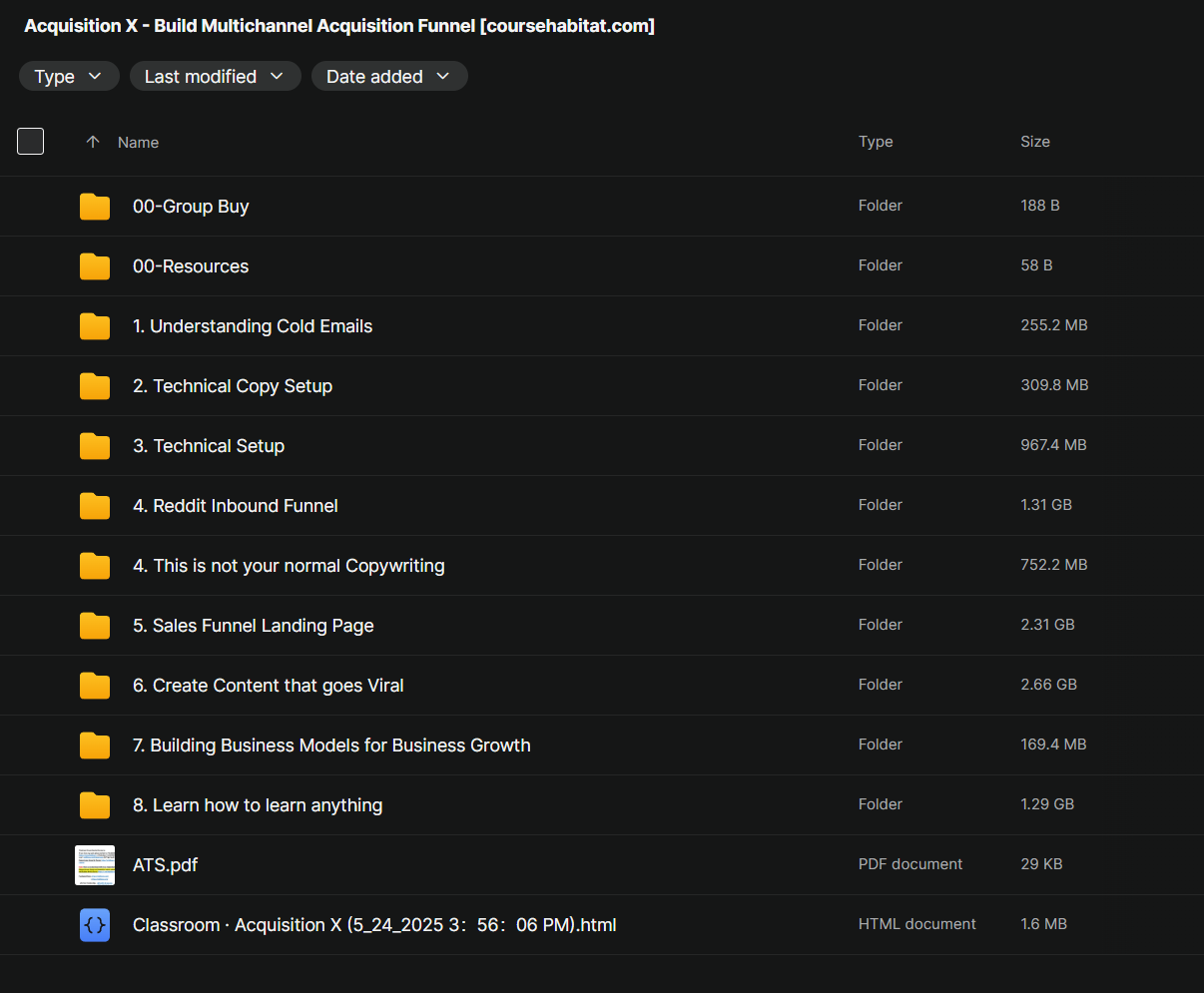Click the sort direction arrow beside Name
The image size is (1204, 993).
coord(93,142)
